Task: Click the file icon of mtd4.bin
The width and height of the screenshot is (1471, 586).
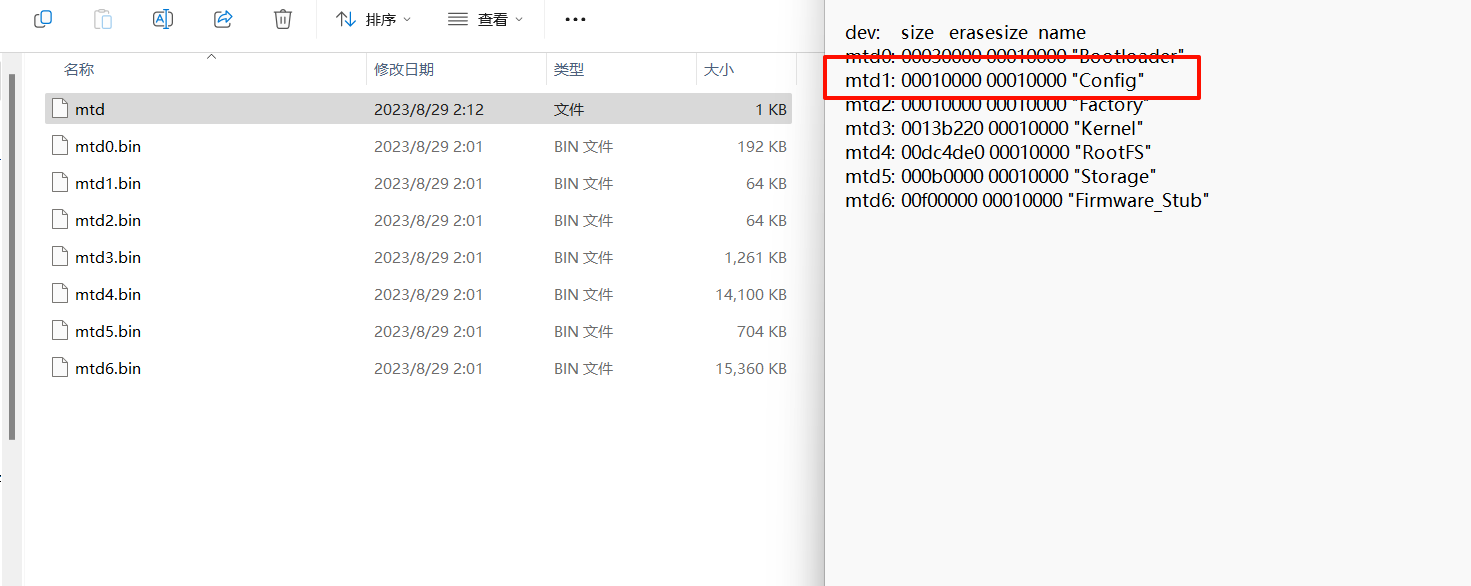Action: (x=59, y=294)
